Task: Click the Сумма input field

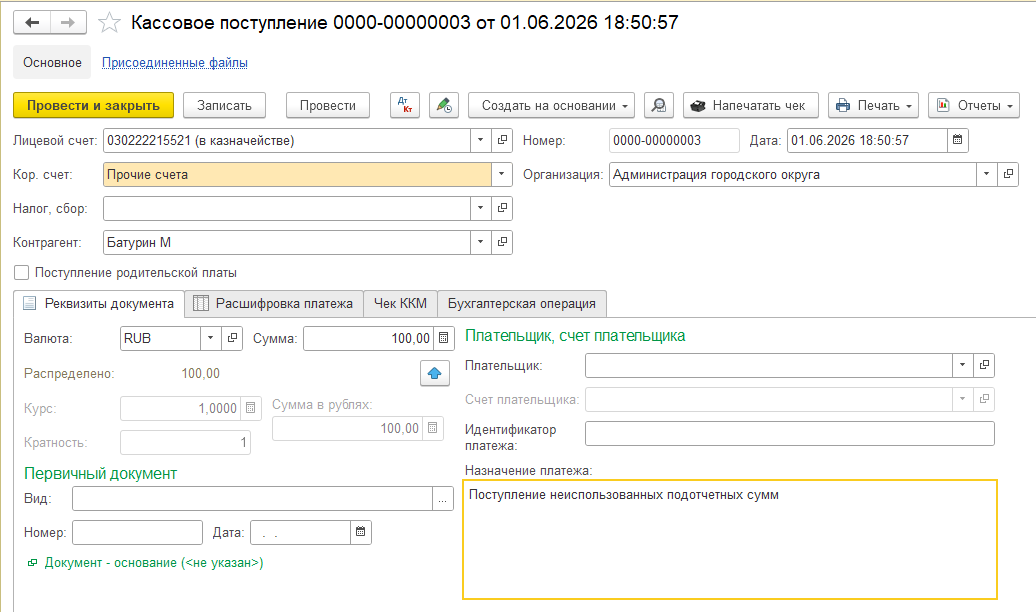Action: pyautogui.click(x=368, y=338)
